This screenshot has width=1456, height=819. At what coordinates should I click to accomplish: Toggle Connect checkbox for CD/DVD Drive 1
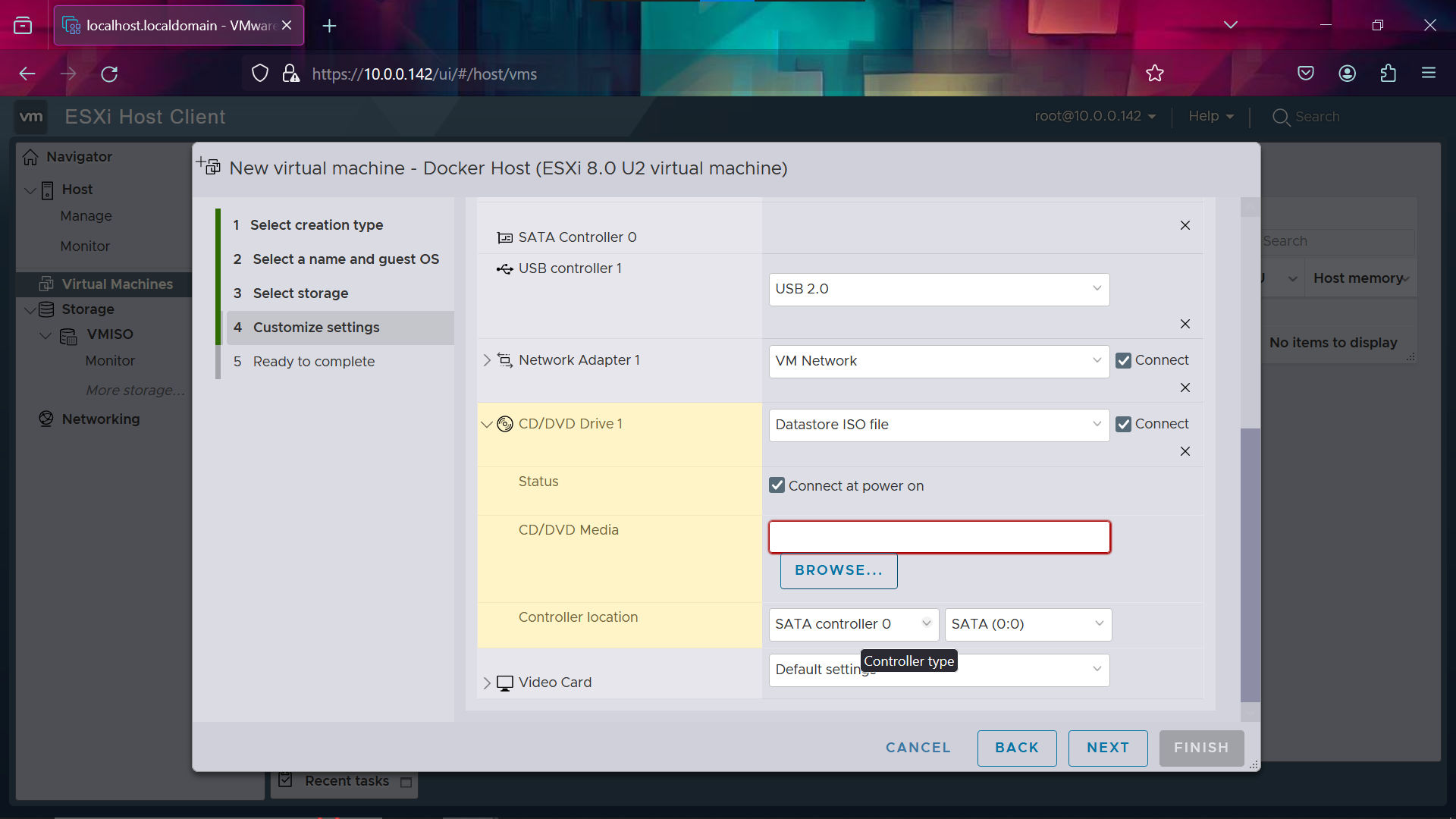pyautogui.click(x=1123, y=424)
